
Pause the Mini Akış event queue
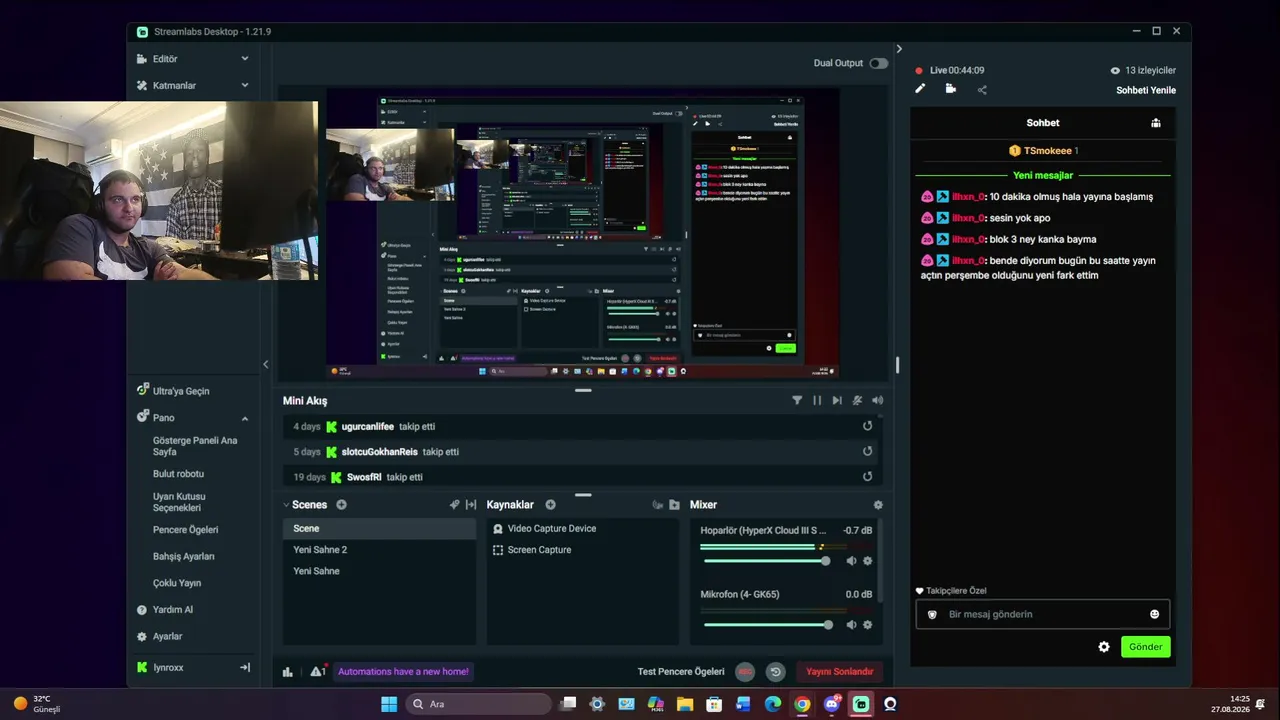(817, 400)
